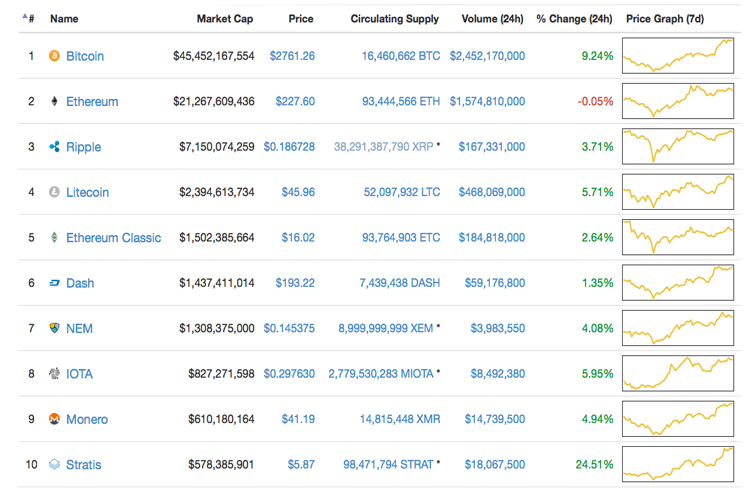
Task: Sort table by Market Cap header
Action: [225, 19]
